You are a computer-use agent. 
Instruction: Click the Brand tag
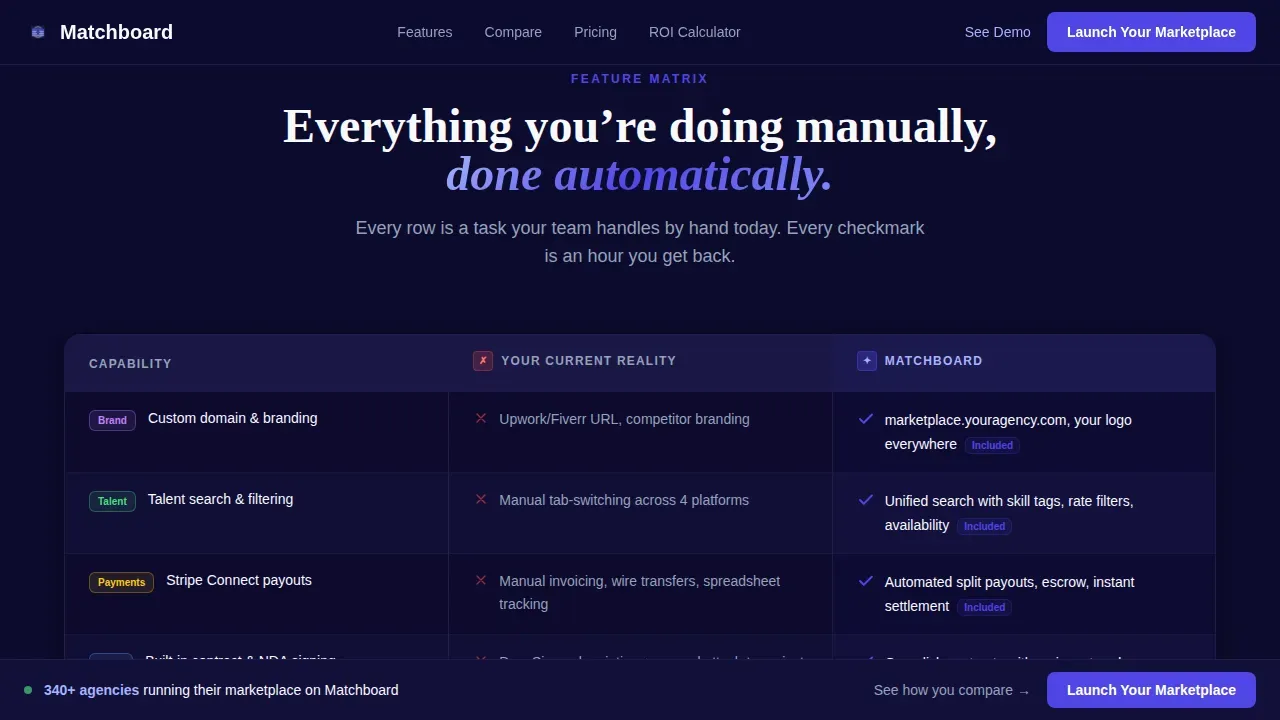pos(112,420)
